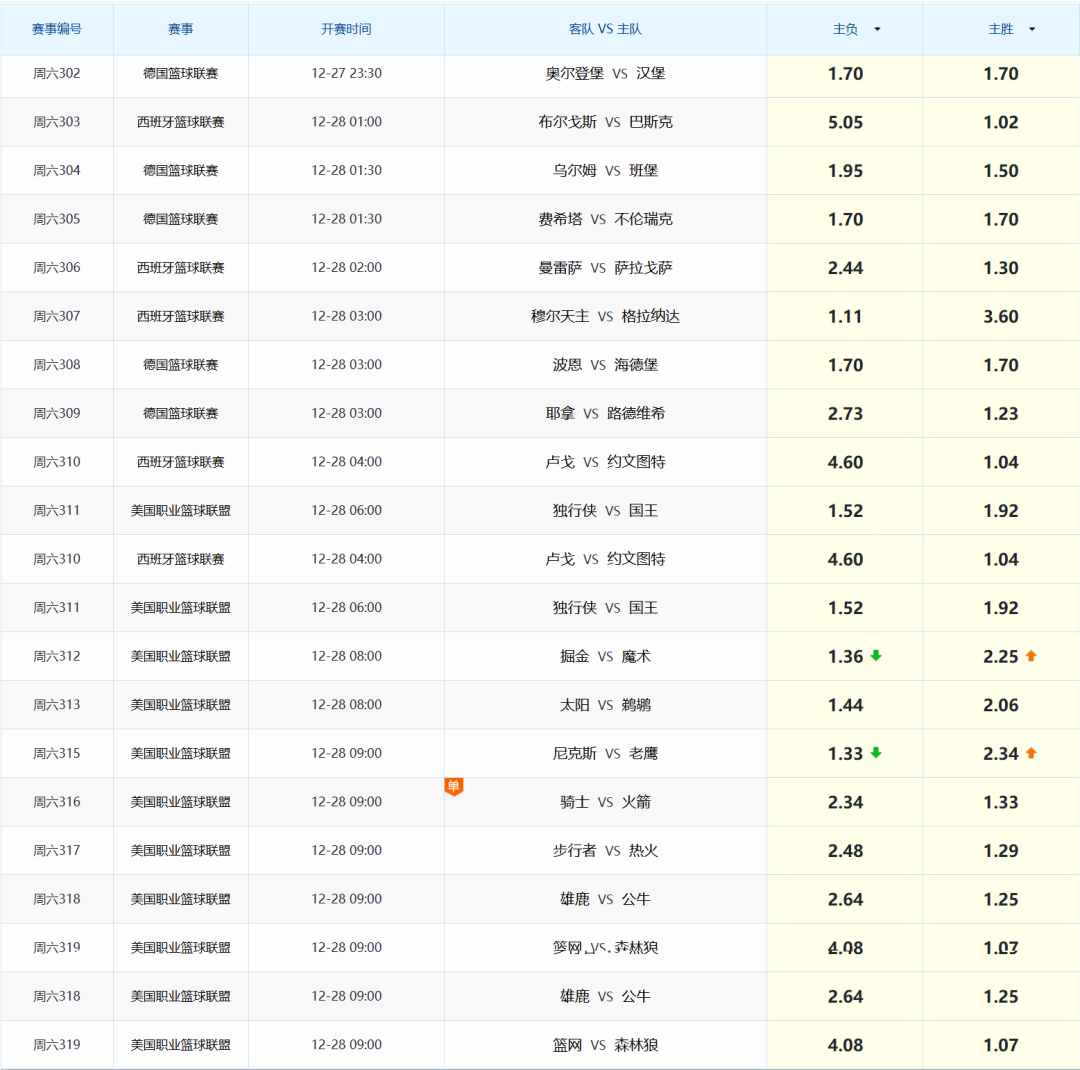Click start time 12-28 02:00
This screenshot has width=1080, height=1070.
[346, 267]
